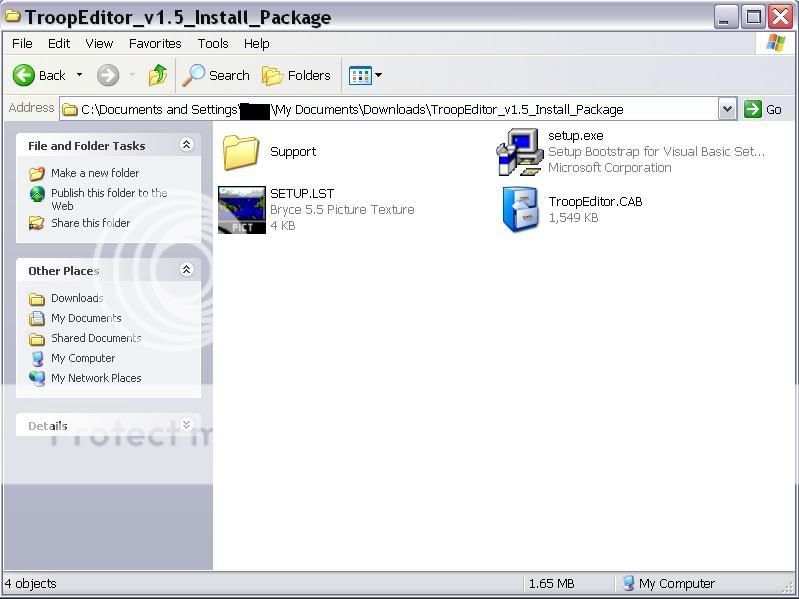This screenshot has width=799, height=599.
Task: Open the Tools menu
Action: [x=213, y=43]
